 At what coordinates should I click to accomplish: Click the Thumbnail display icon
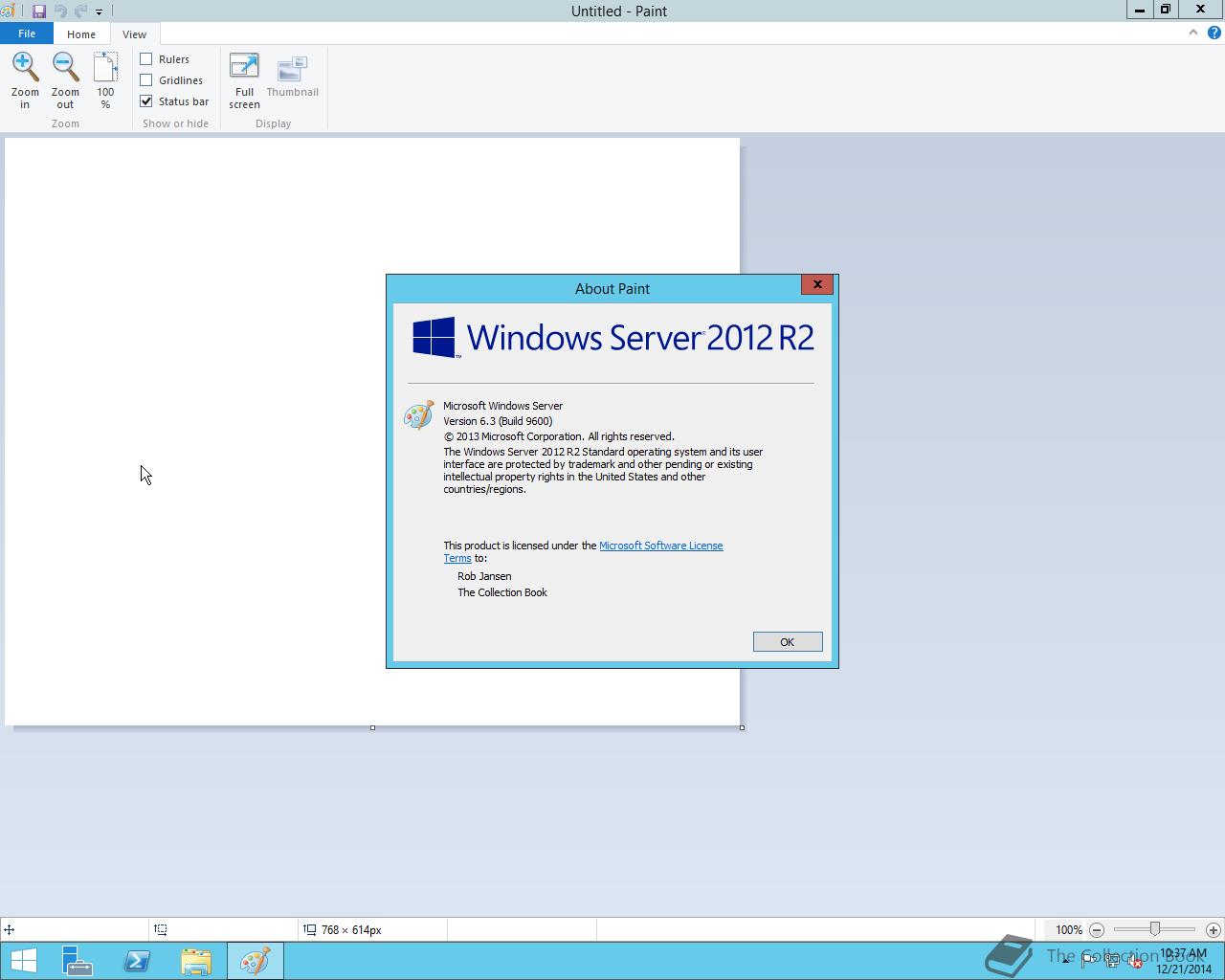pos(292,69)
